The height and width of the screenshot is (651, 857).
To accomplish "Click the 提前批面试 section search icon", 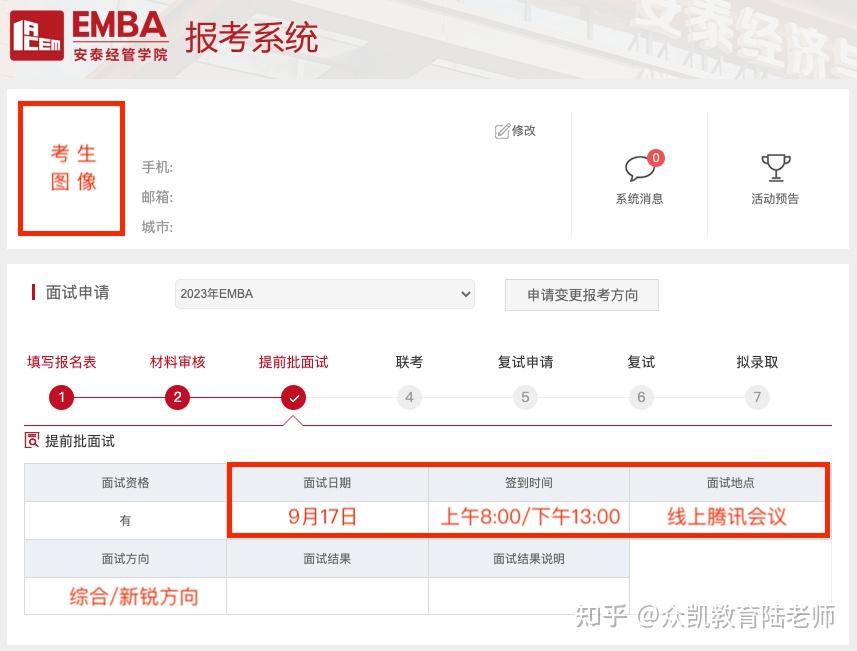I will 32,440.
